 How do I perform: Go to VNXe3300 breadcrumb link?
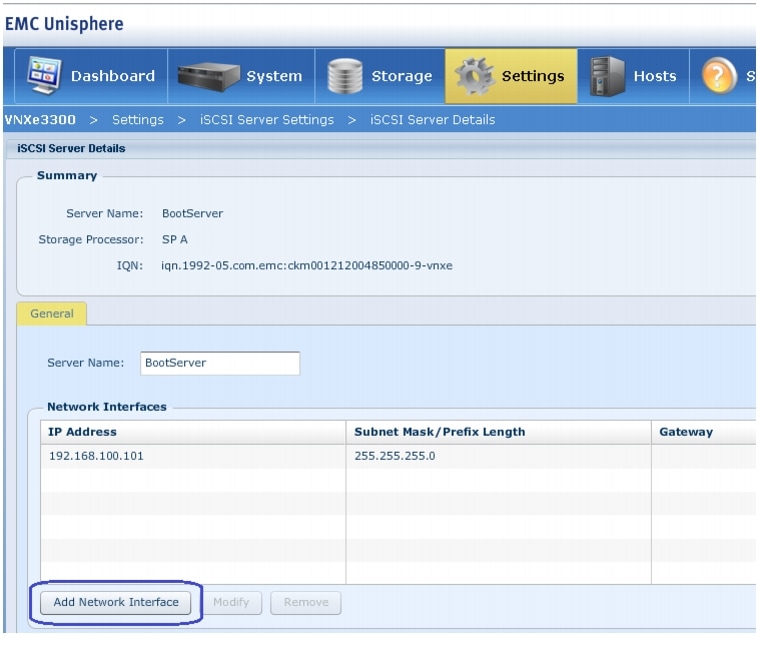coord(40,120)
